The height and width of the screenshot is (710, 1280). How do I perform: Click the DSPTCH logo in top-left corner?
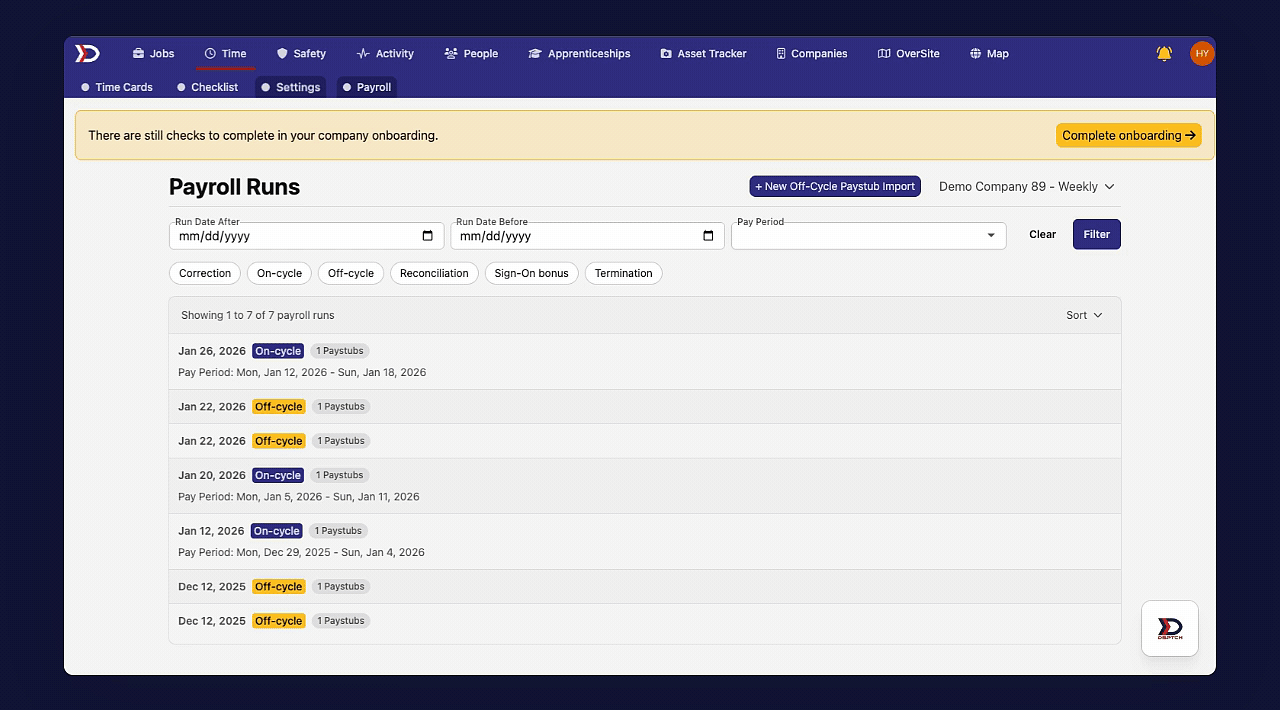click(x=88, y=53)
